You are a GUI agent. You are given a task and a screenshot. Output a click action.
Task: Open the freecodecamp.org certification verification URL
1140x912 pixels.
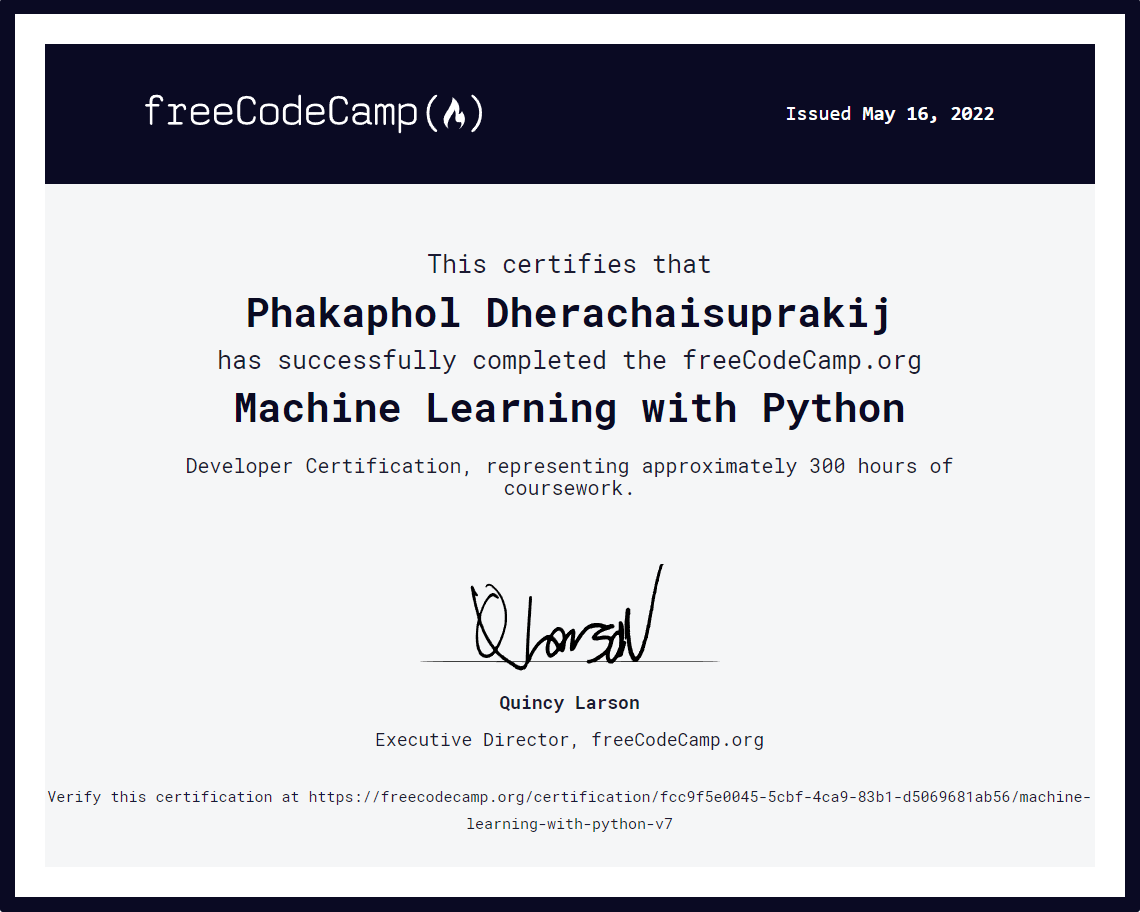tap(699, 797)
